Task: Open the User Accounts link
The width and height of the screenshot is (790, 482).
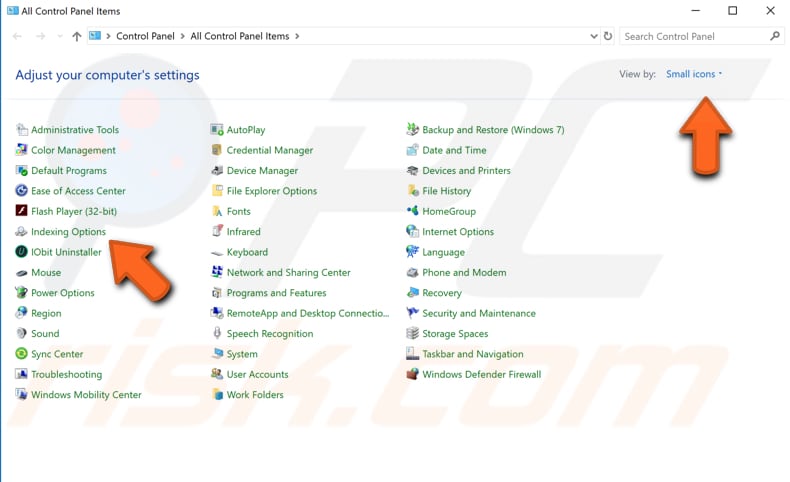Action: [257, 374]
